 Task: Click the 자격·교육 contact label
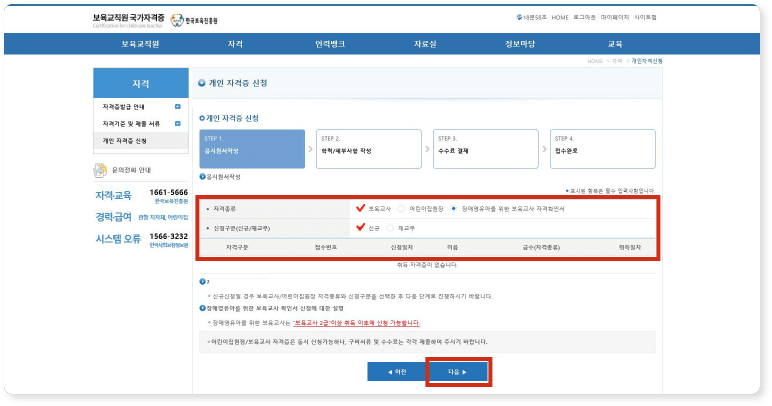(114, 195)
